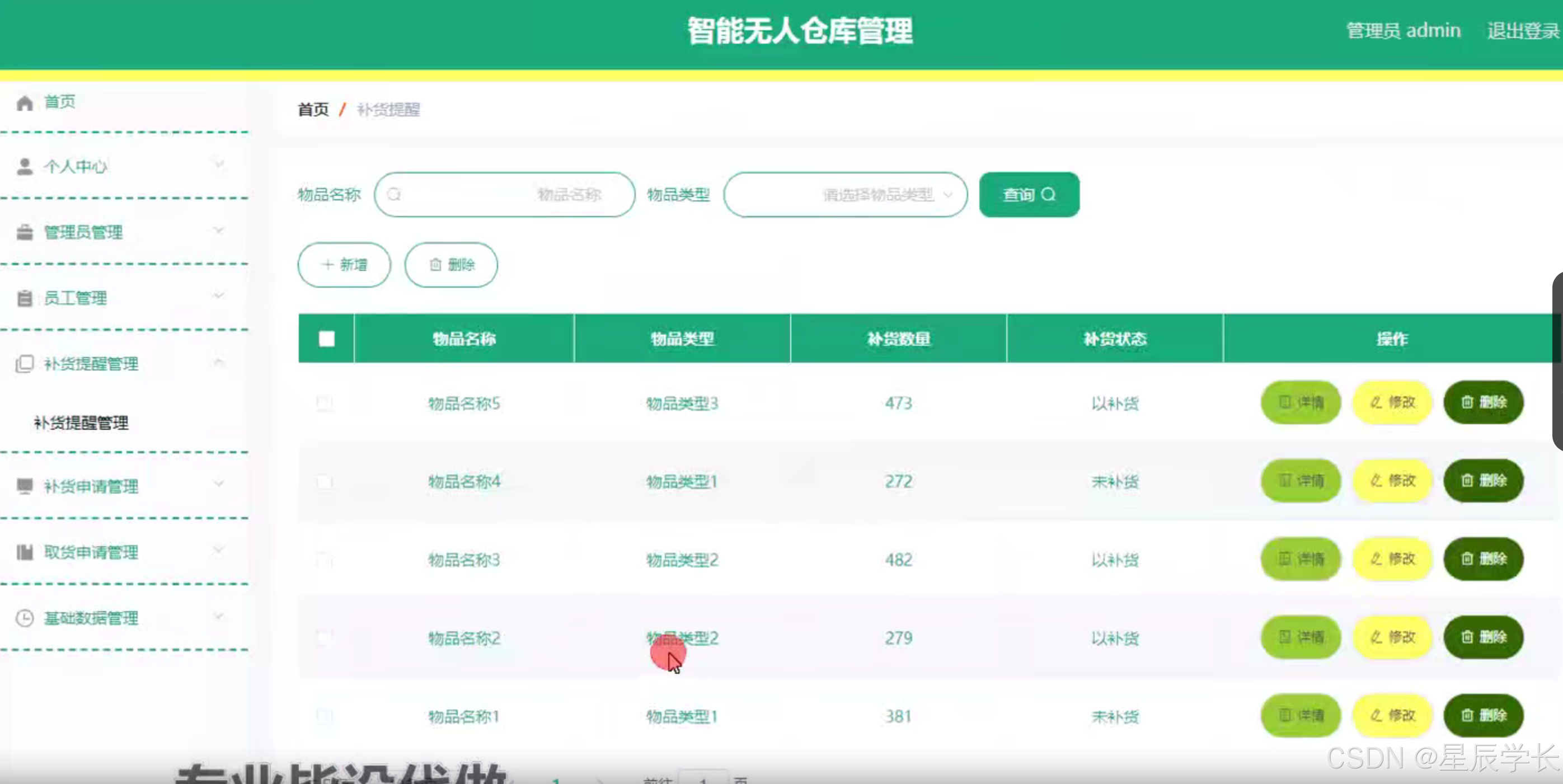
Task: Click the 新增 add button
Action: pos(344,265)
